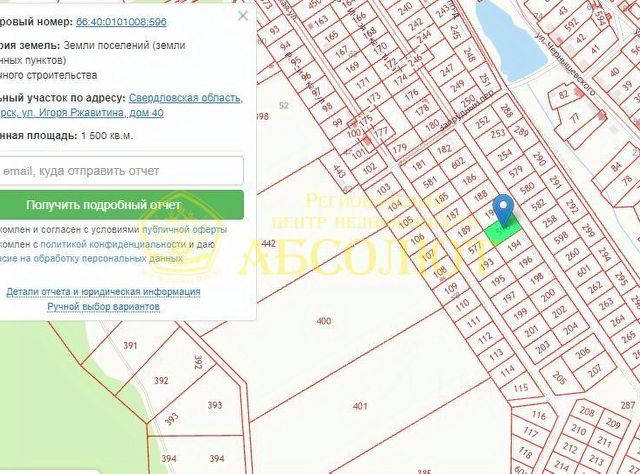Click the Получить подробный отчет button
Screen dimensions: 640x474
coord(121,205)
